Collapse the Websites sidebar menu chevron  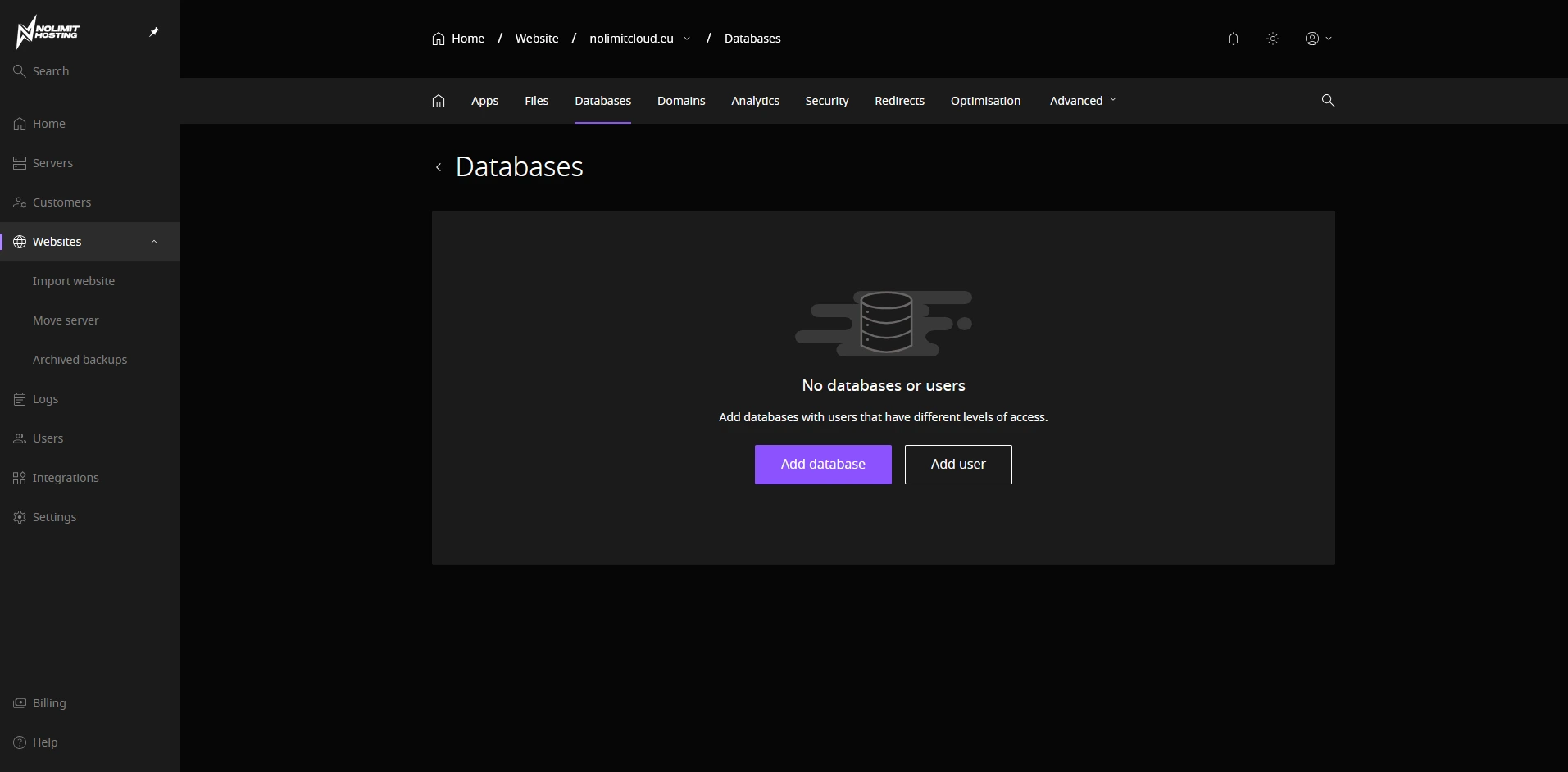coord(154,242)
